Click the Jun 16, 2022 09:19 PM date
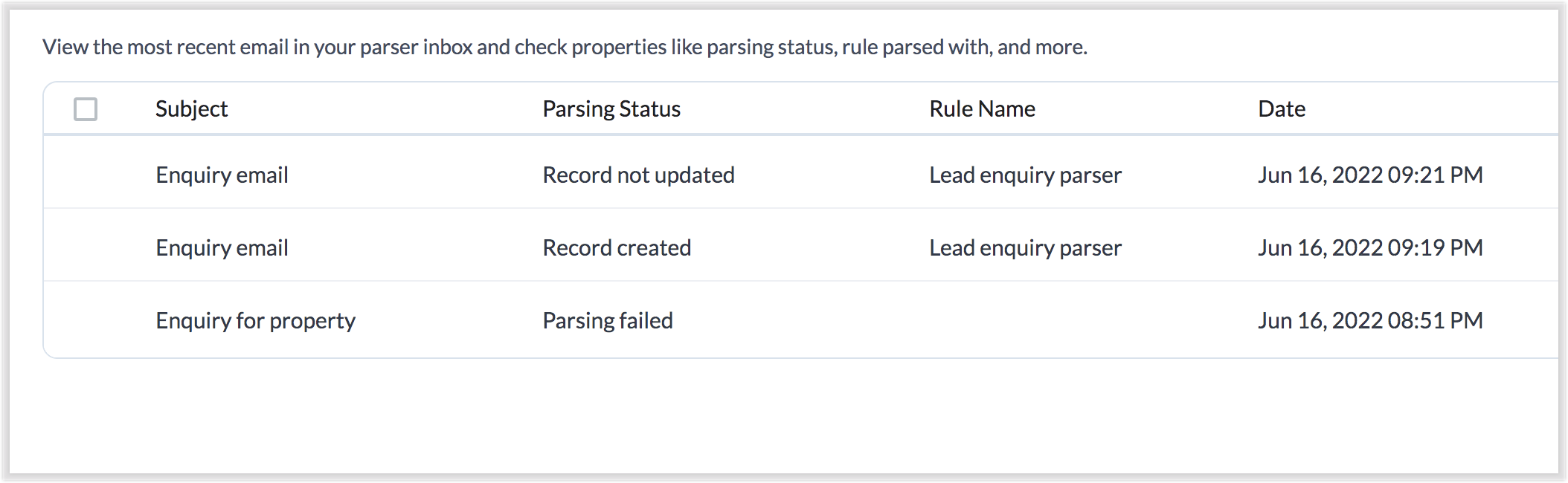The image size is (1568, 483). point(1370,248)
